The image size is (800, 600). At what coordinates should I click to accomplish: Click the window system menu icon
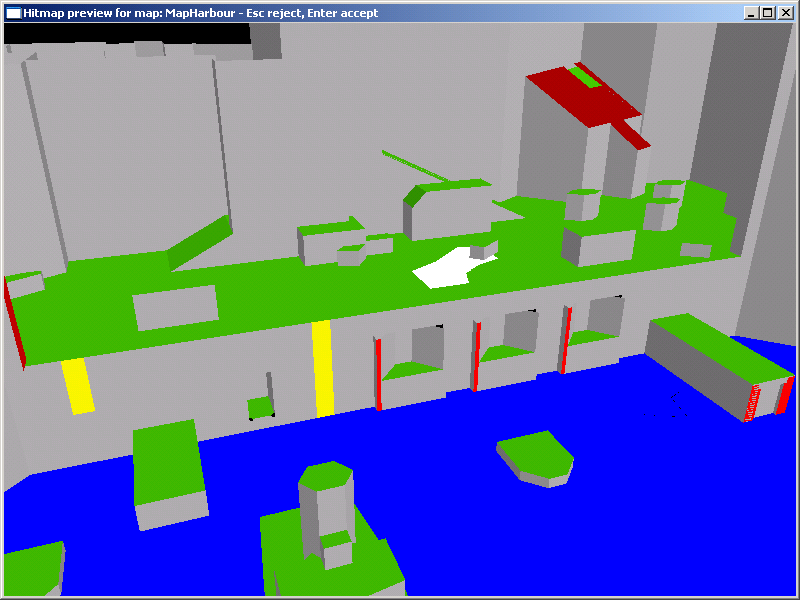(x=13, y=13)
